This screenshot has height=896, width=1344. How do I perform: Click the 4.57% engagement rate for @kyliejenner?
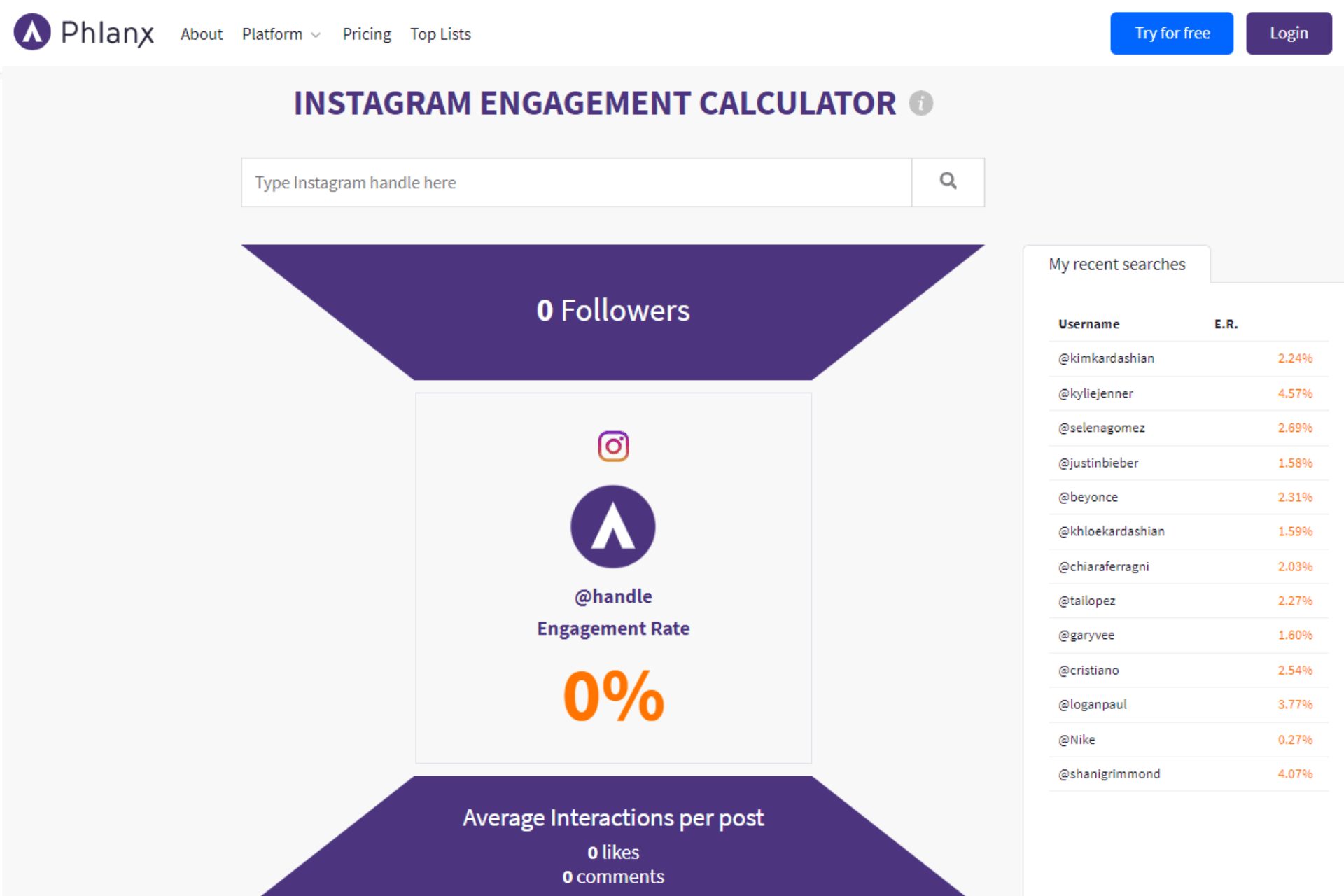pos(1296,393)
